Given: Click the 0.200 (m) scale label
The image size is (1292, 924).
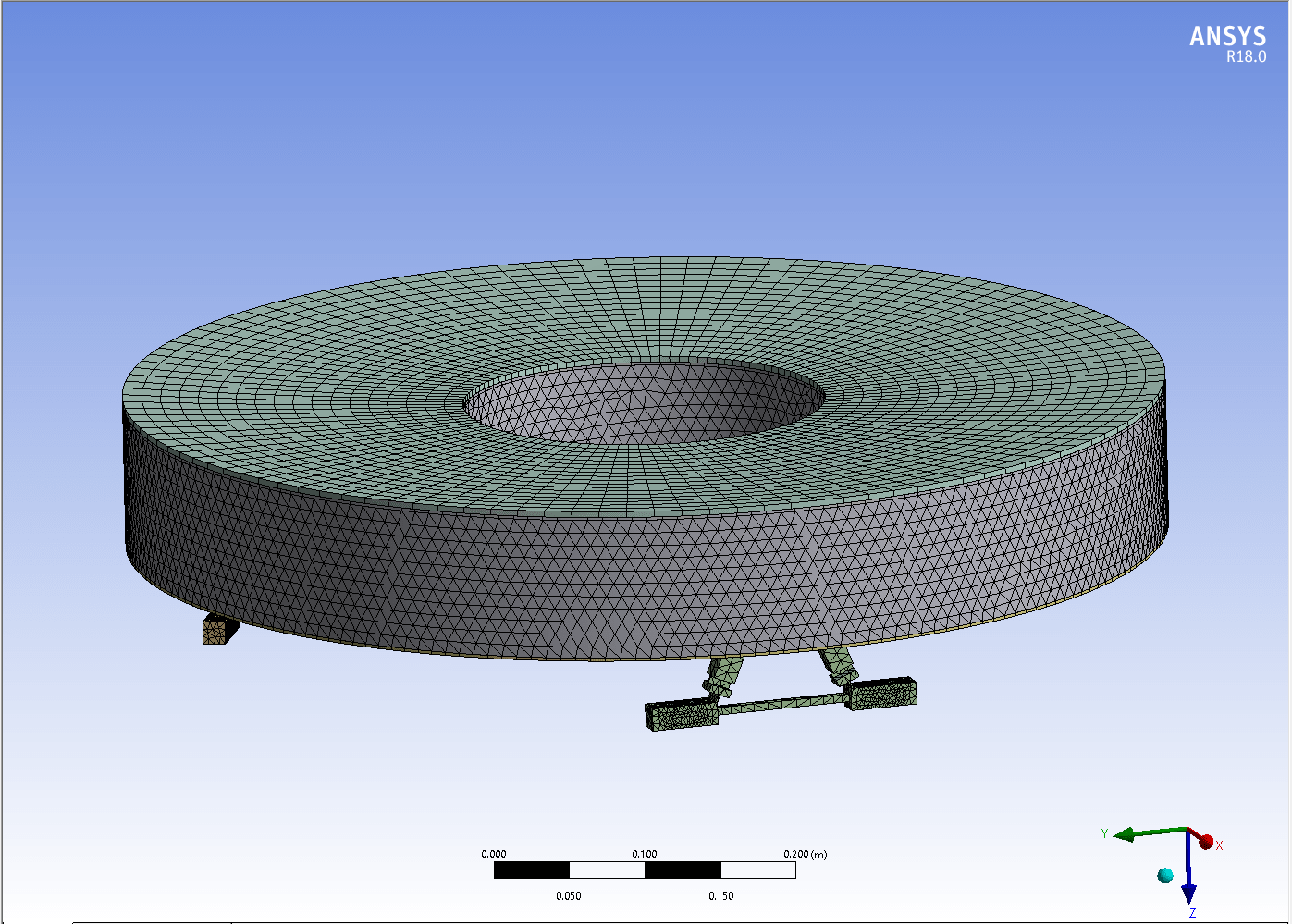Looking at the screenshot, I should pyautogui.click(x=805, y=855).
